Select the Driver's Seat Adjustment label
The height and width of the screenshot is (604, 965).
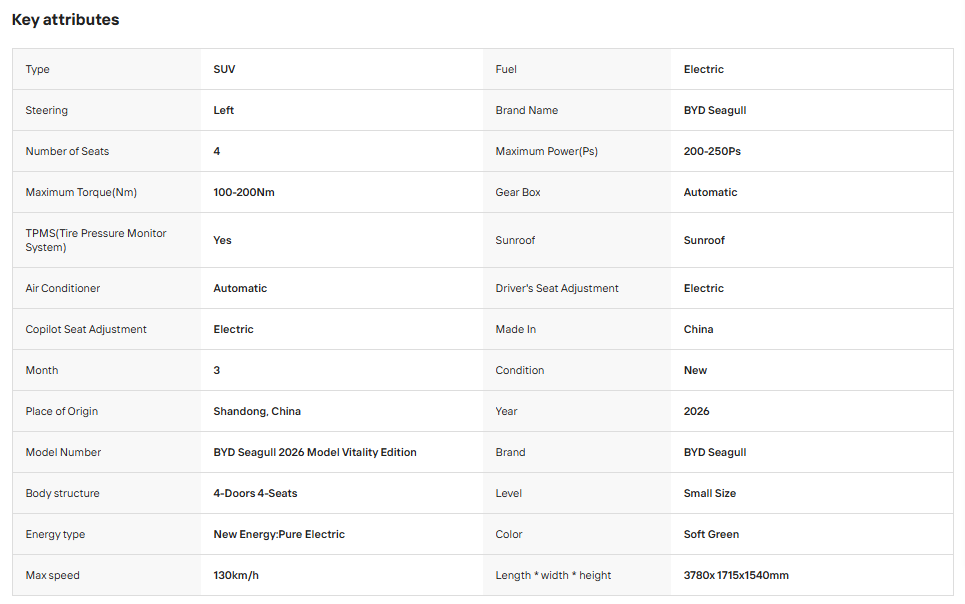coord(557,288)
